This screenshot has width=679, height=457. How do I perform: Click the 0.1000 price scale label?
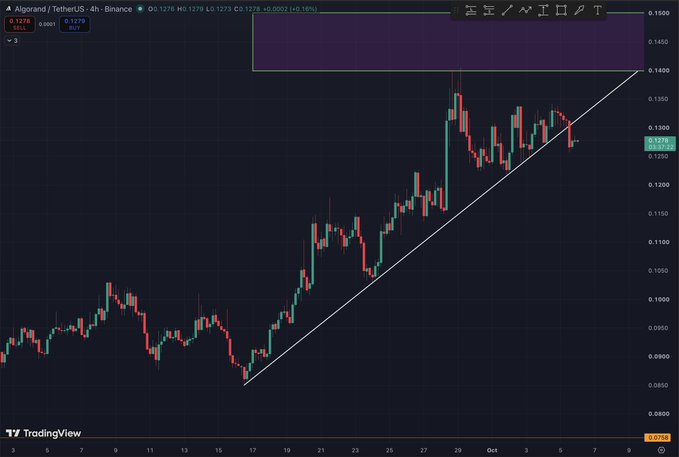point(659,299)
